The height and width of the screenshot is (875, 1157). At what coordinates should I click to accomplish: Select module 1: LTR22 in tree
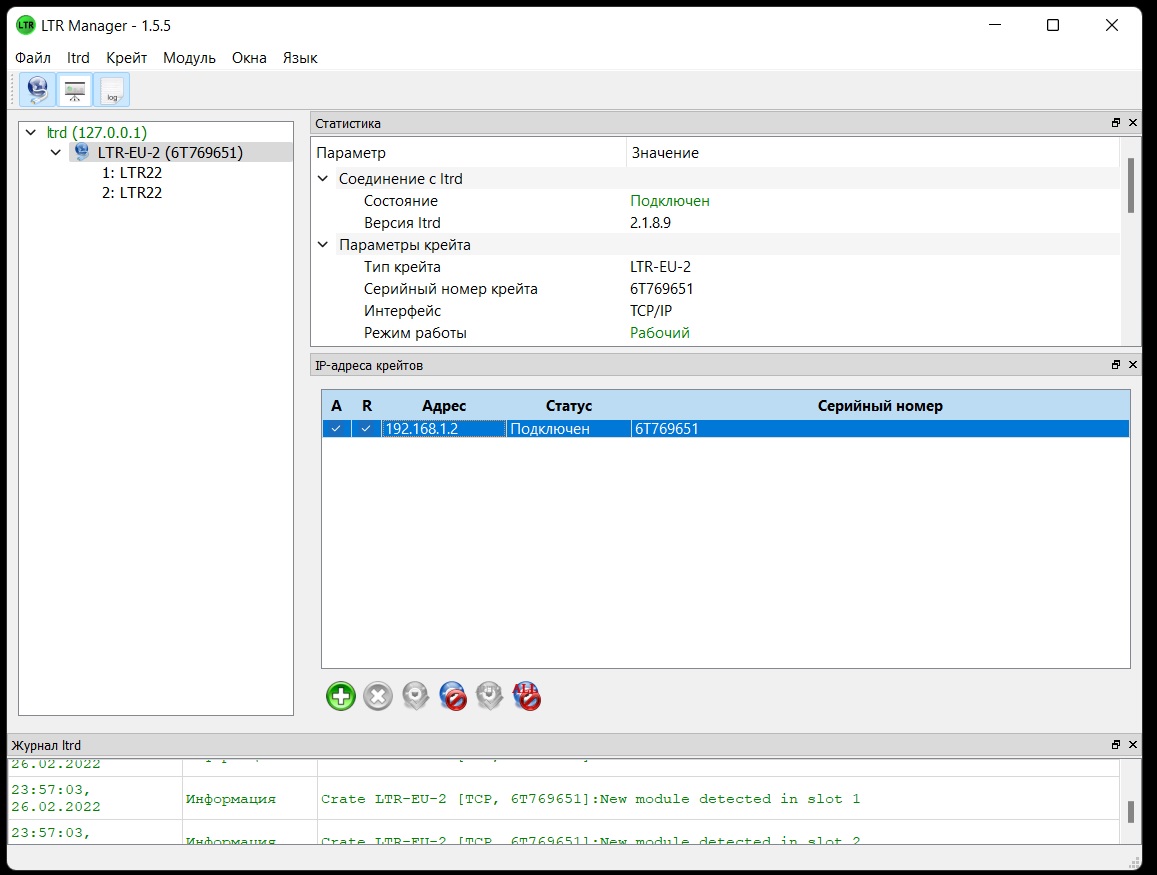132,173
